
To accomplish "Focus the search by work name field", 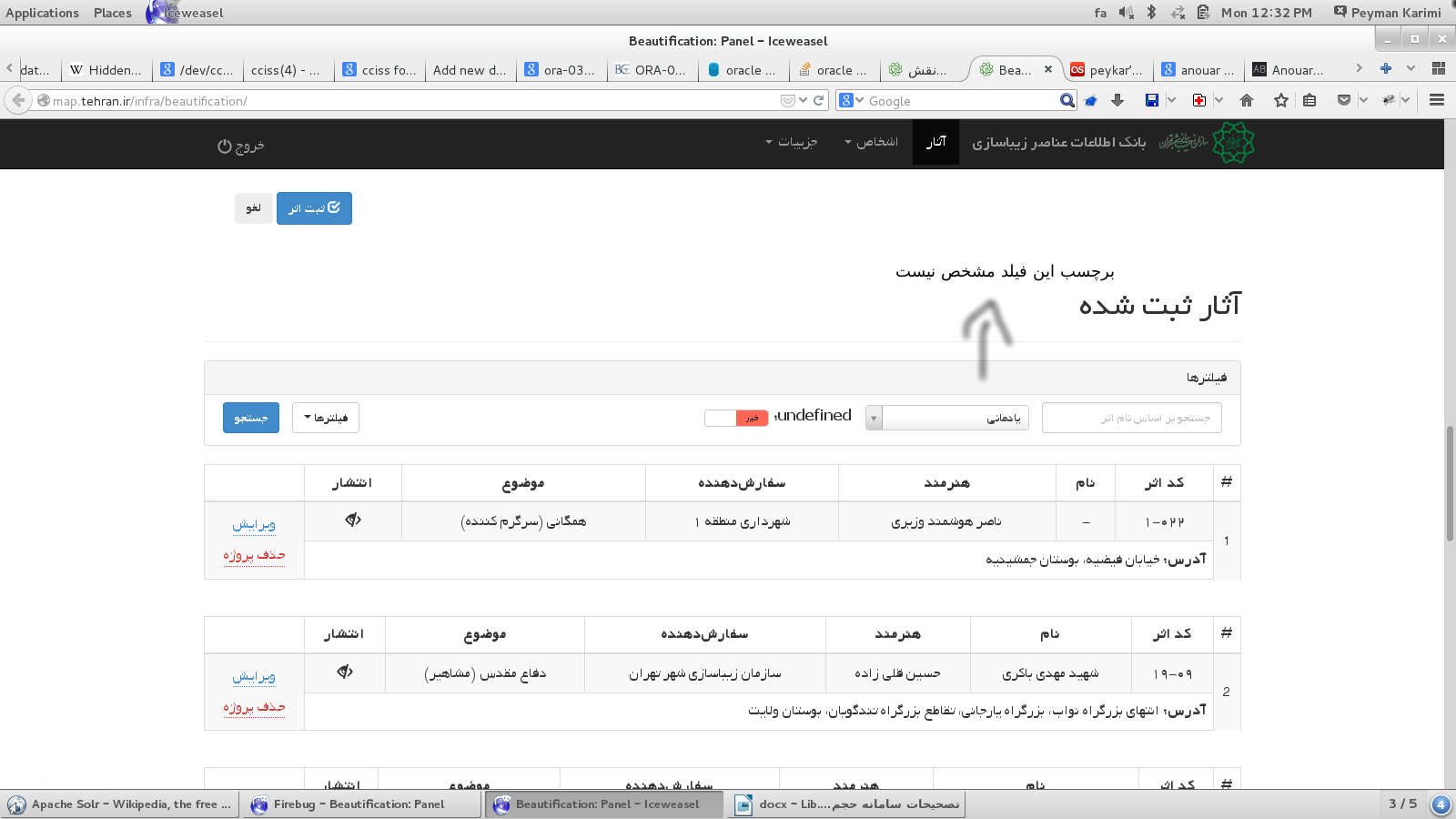I will pyautogui.click(x=1131, y=418).
